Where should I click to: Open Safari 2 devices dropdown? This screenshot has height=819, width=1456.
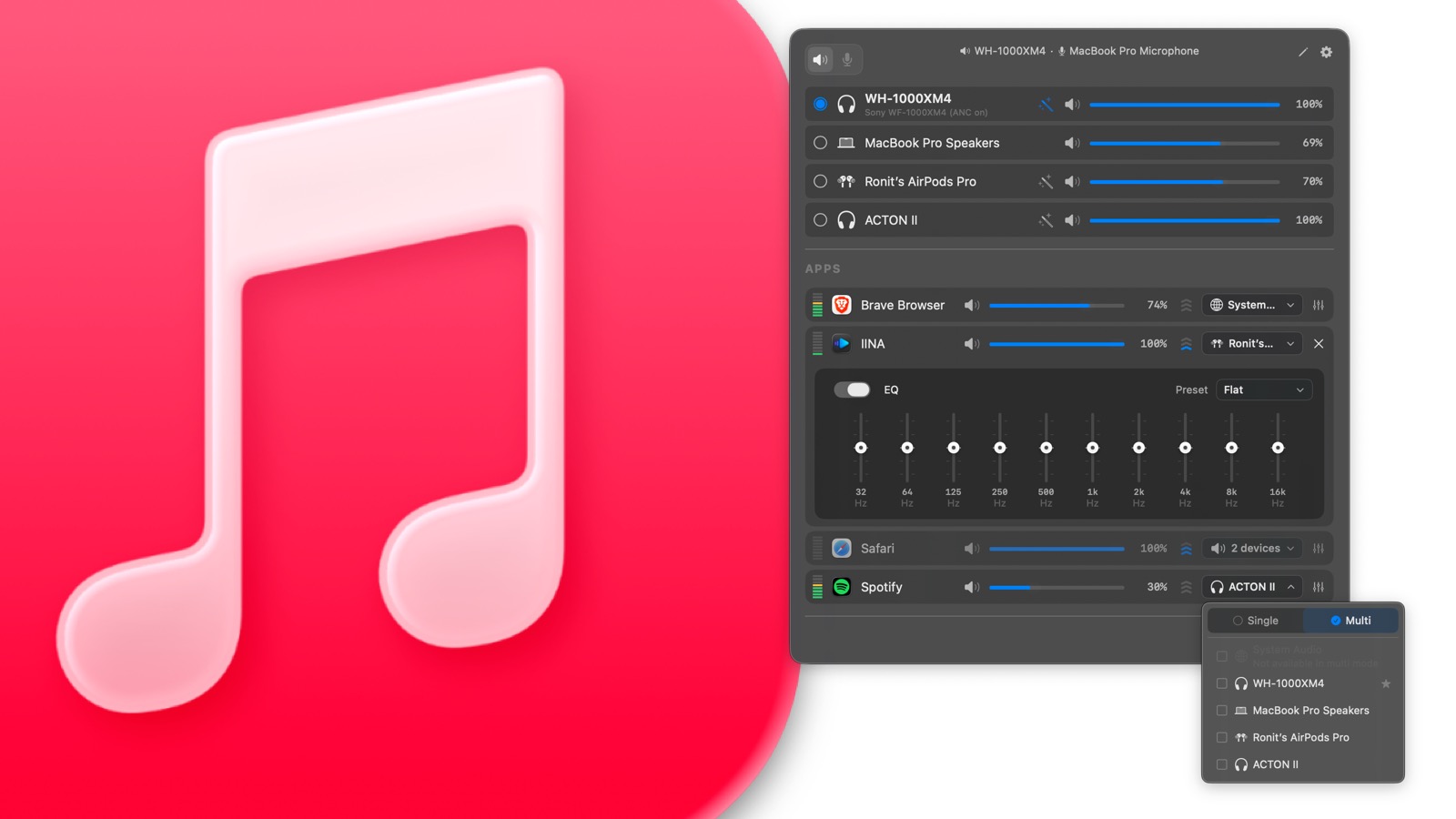click(x=1252, y=549)
